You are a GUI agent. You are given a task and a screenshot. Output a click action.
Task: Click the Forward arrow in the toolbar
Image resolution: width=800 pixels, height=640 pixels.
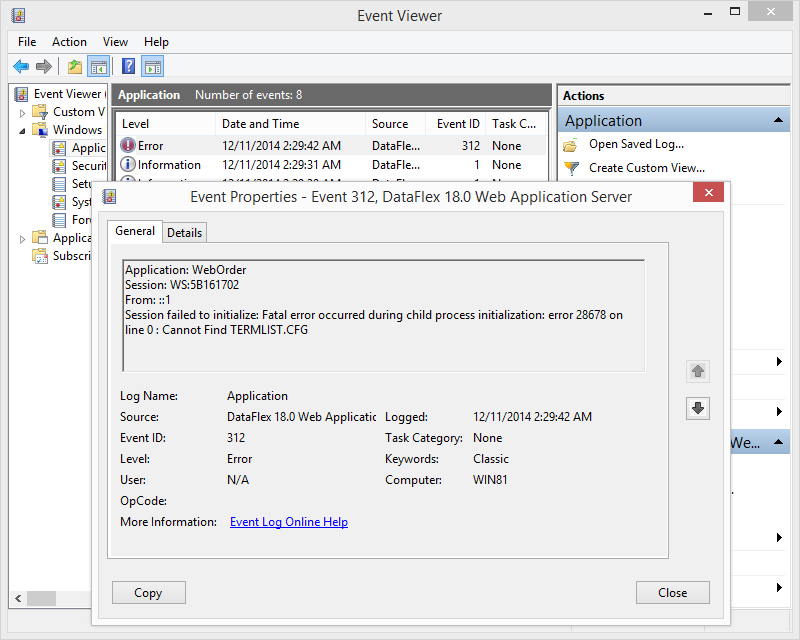(44, 66)
